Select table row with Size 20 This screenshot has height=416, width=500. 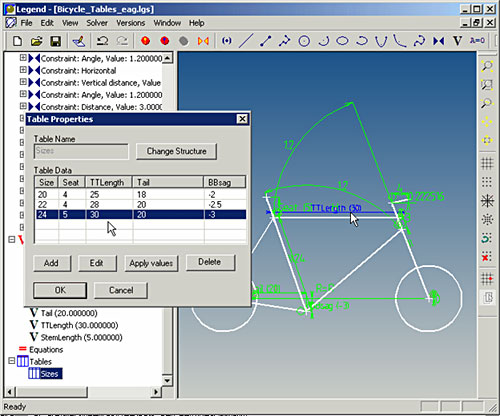coord(141,194)
